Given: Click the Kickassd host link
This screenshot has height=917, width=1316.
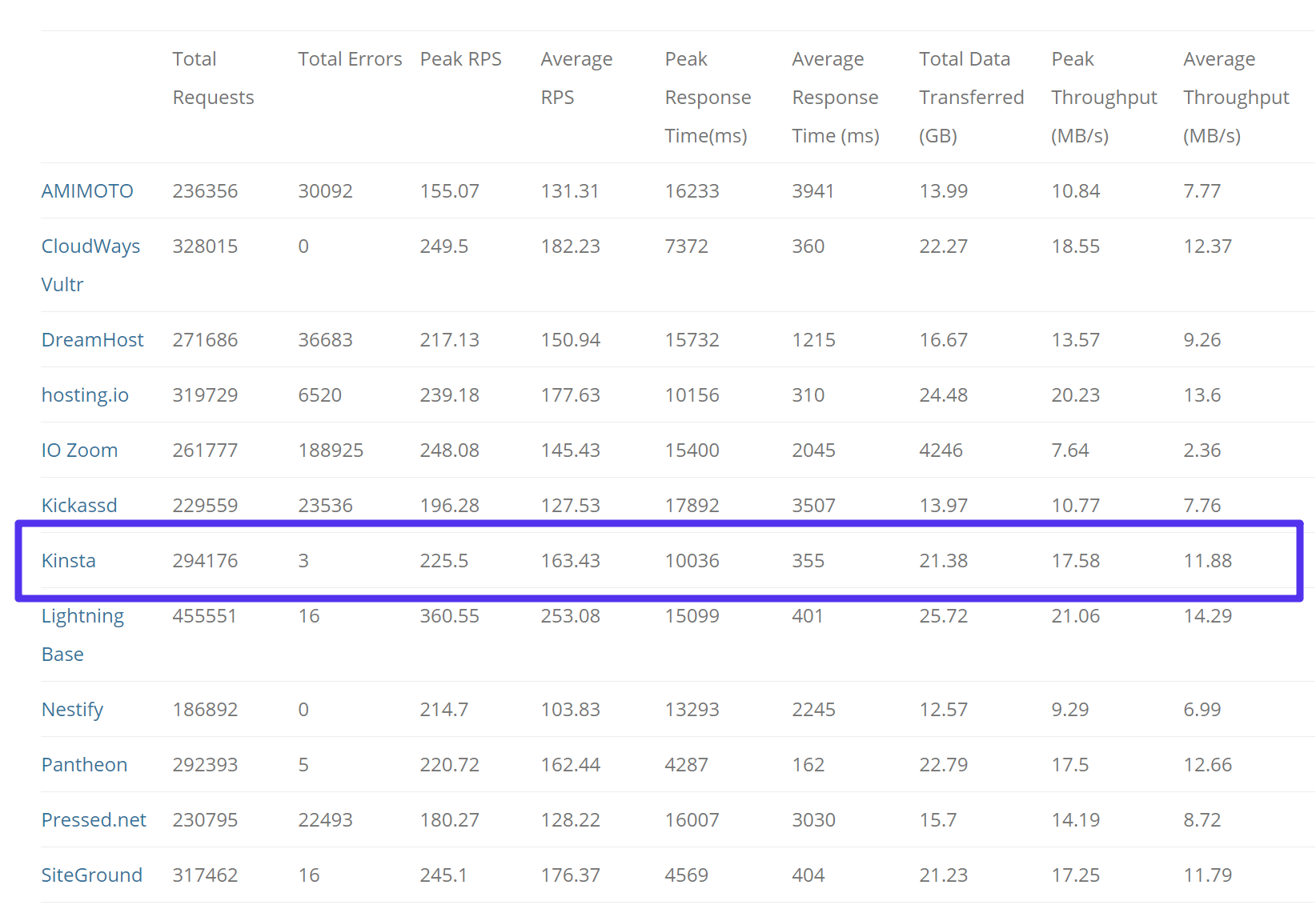Looking at the screenshot, I should (79, 506).
